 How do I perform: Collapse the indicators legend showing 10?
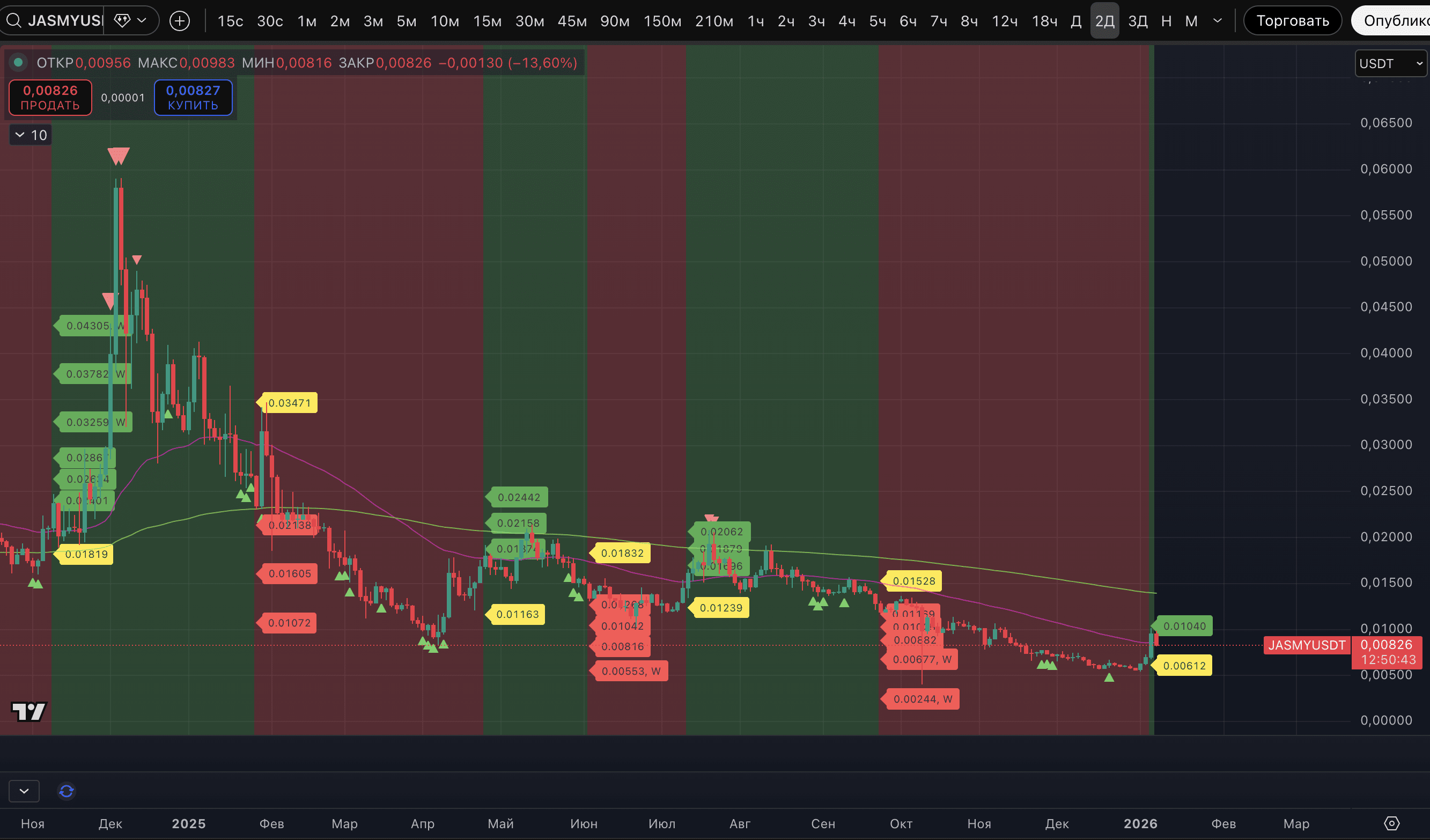[x=31, y=135]
